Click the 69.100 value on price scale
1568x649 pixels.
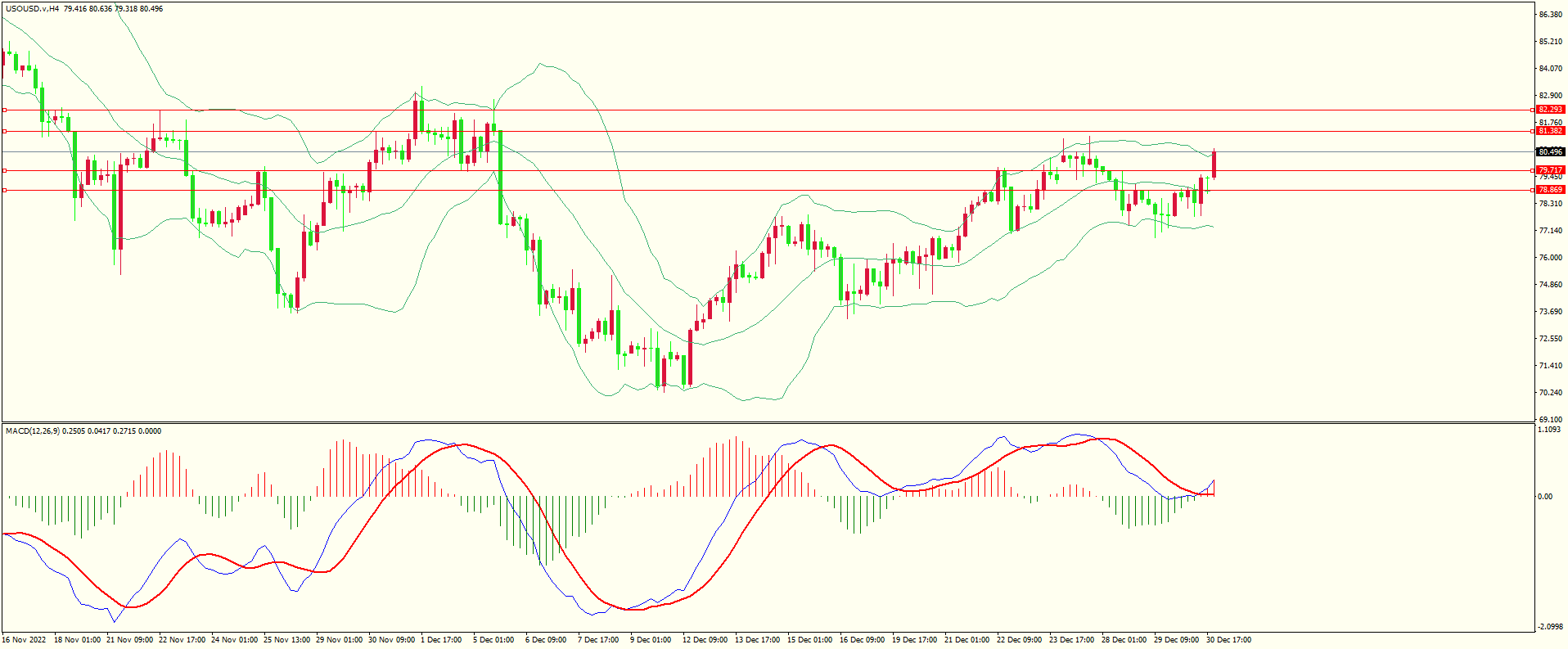1550,419
